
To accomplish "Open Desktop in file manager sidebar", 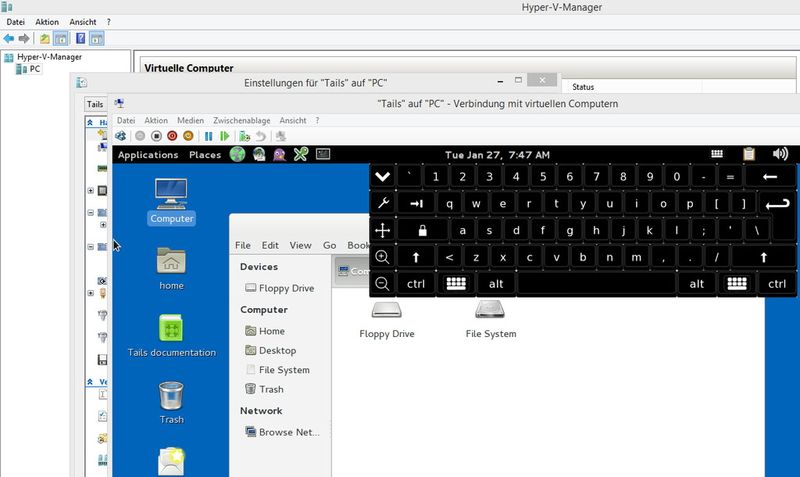I will point(270,350).
